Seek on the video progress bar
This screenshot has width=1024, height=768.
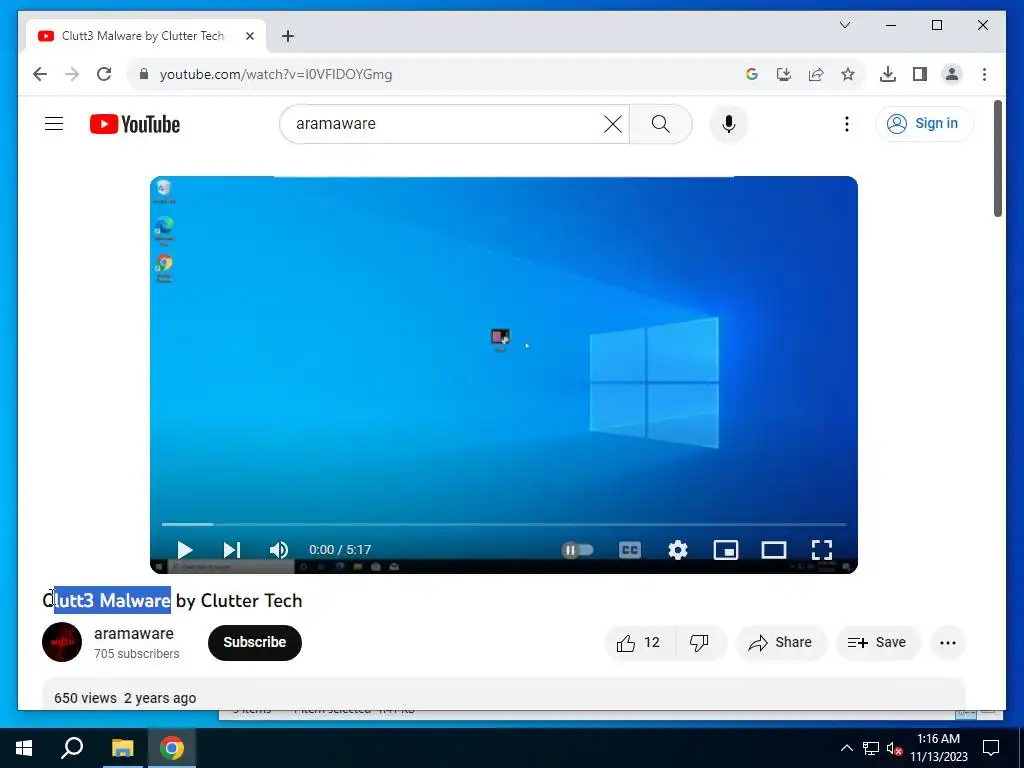(x=504, y=524)
